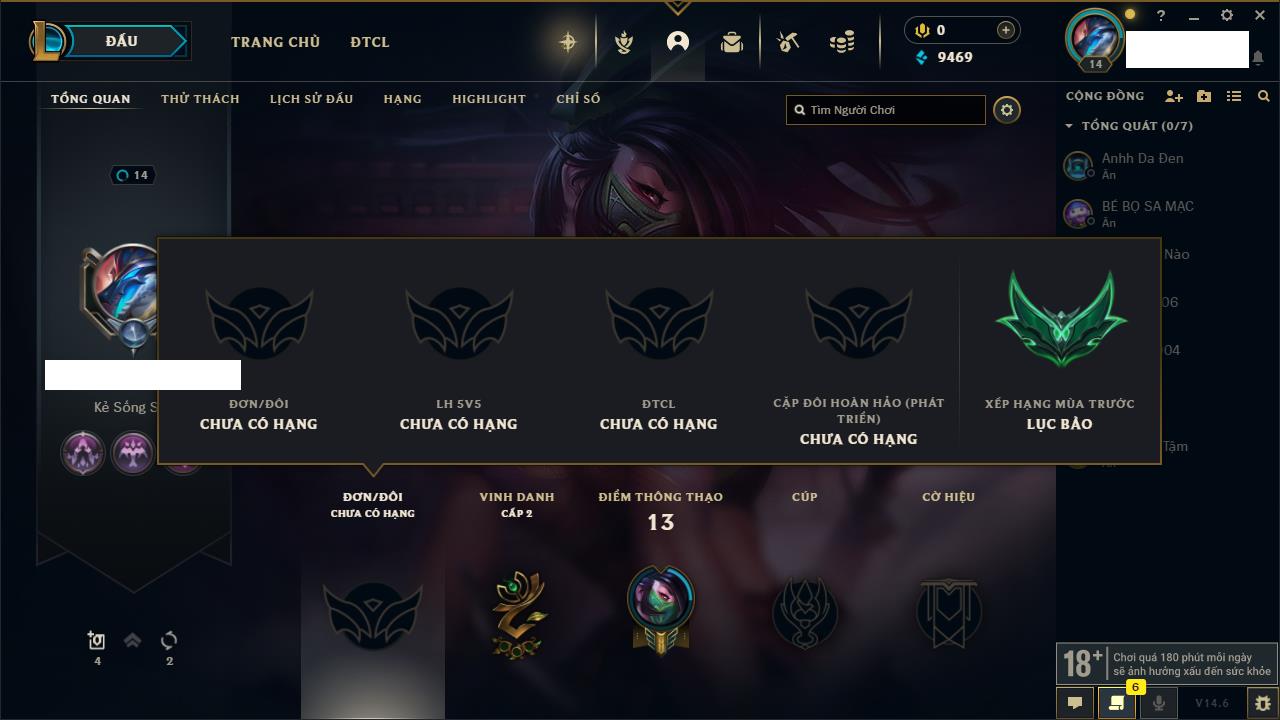This screenshot has width=1280, height=720.
Task: Click the Add Friend icon
Action: (1174, 96)
